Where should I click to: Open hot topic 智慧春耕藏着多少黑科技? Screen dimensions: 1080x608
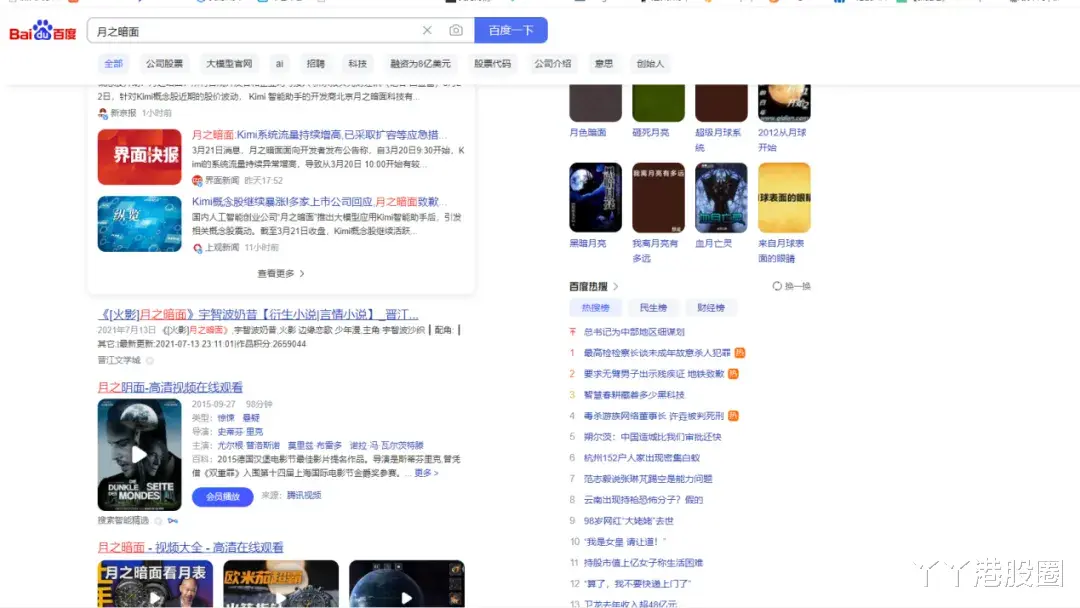pyautogui.click(x=634, y=395)
